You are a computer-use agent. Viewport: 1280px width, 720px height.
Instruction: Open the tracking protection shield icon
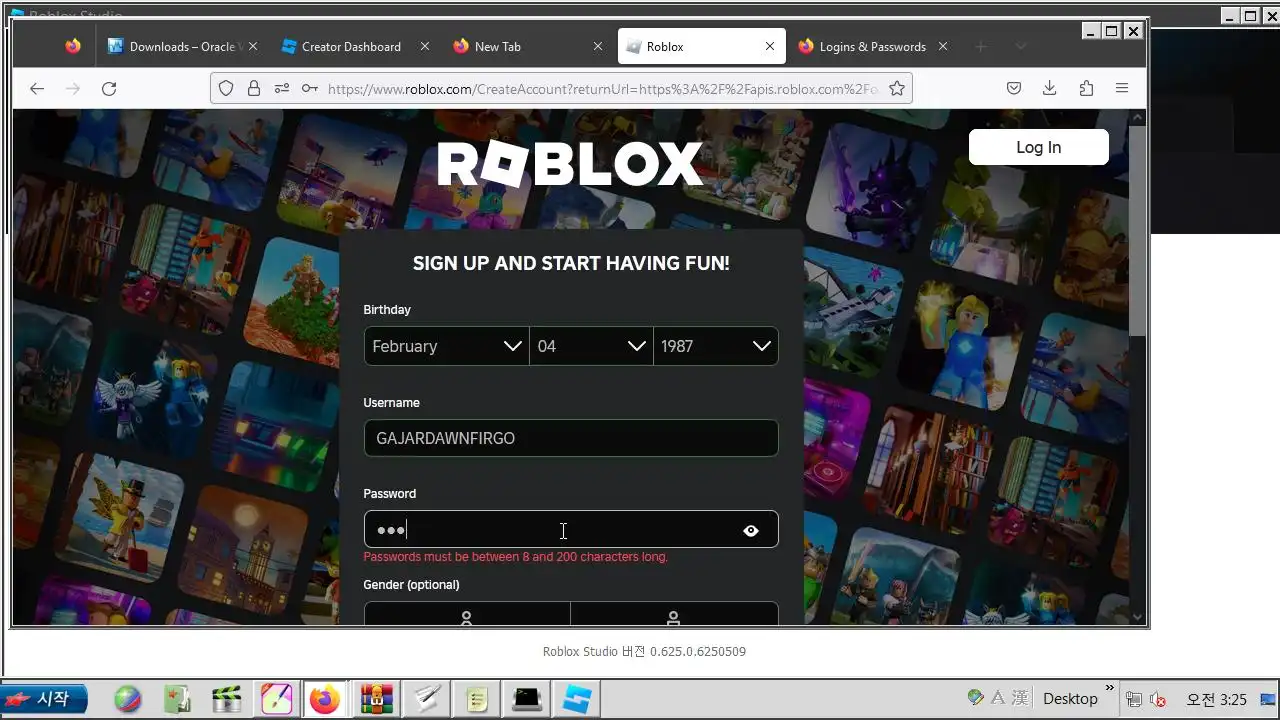coord(226,88)
